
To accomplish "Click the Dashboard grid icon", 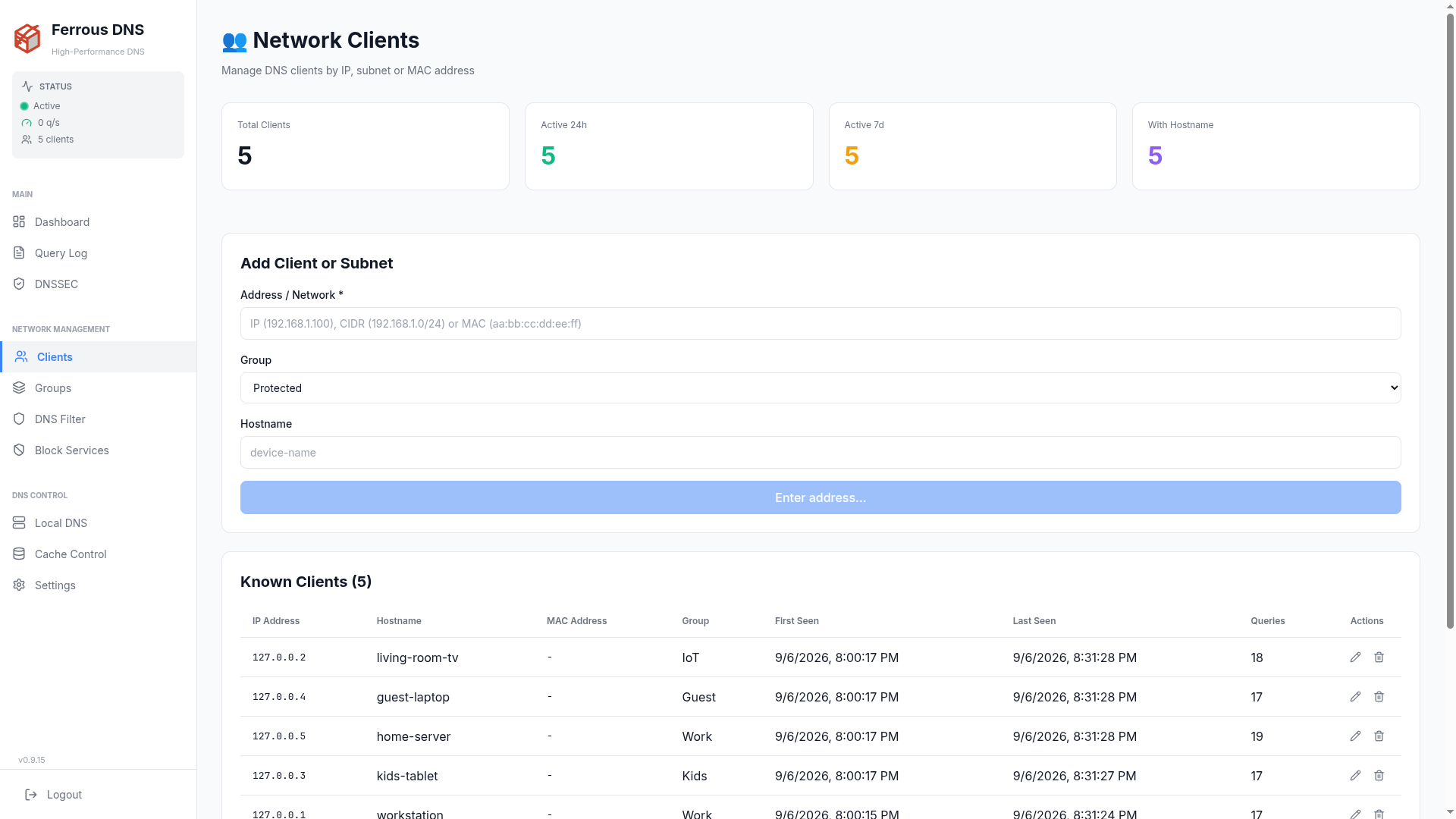I will tap(19, 221).
